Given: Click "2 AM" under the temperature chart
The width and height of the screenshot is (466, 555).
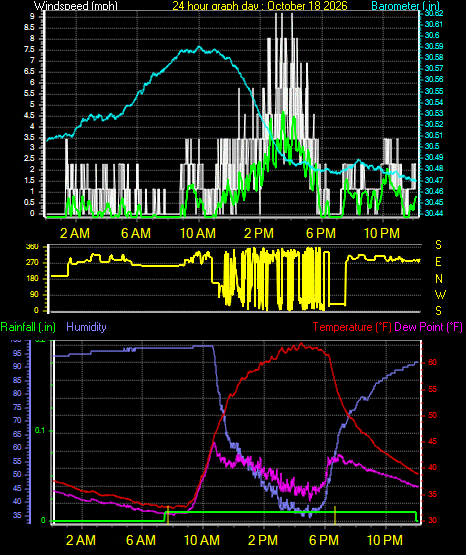Looking at the screenshot, I should (x=81, y=540).
